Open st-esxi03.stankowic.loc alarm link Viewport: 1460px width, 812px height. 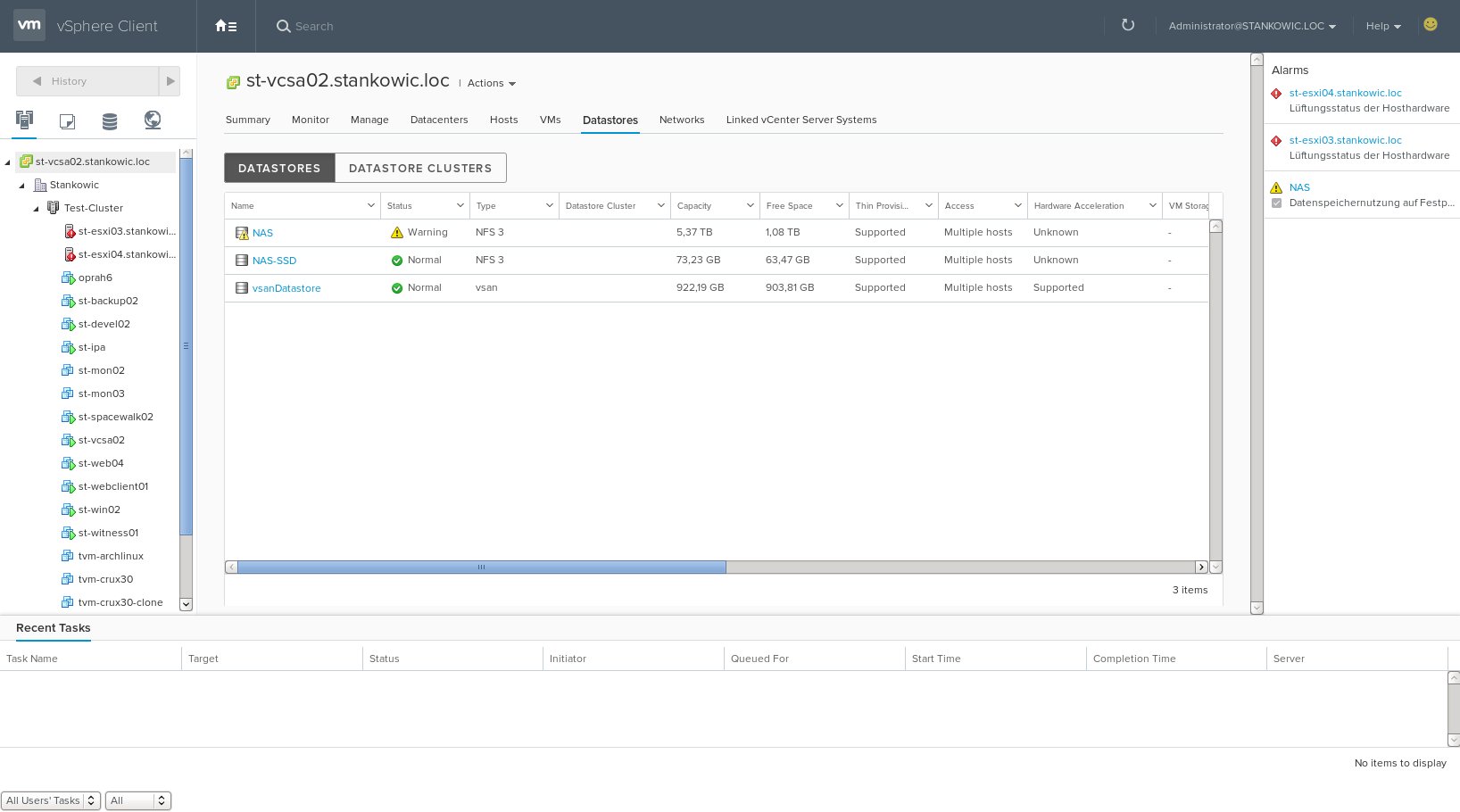1345,140
